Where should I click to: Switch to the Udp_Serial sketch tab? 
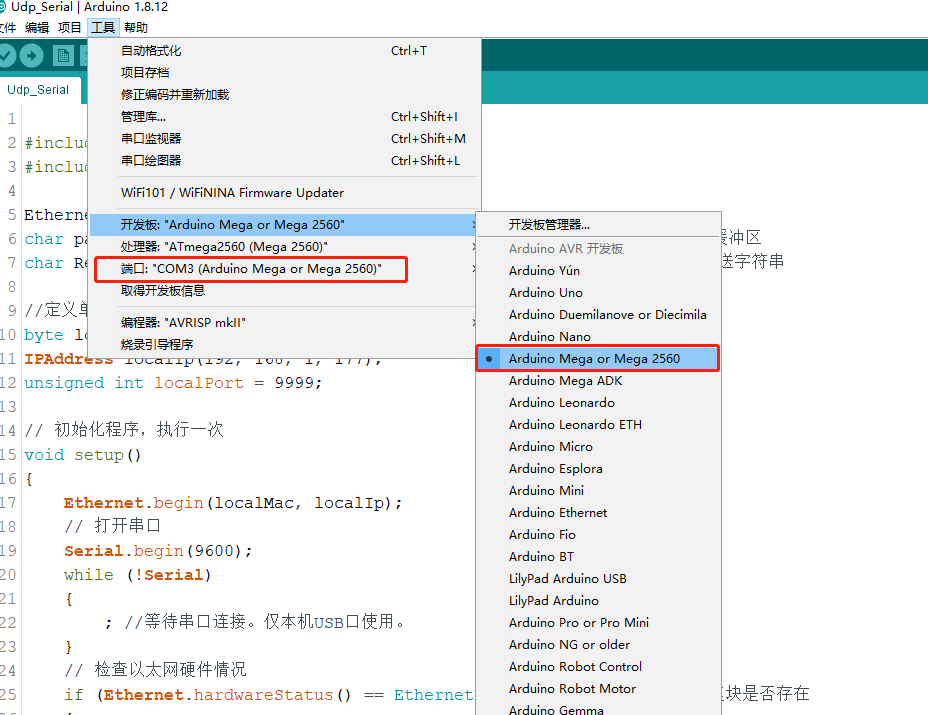coord(40,88)
